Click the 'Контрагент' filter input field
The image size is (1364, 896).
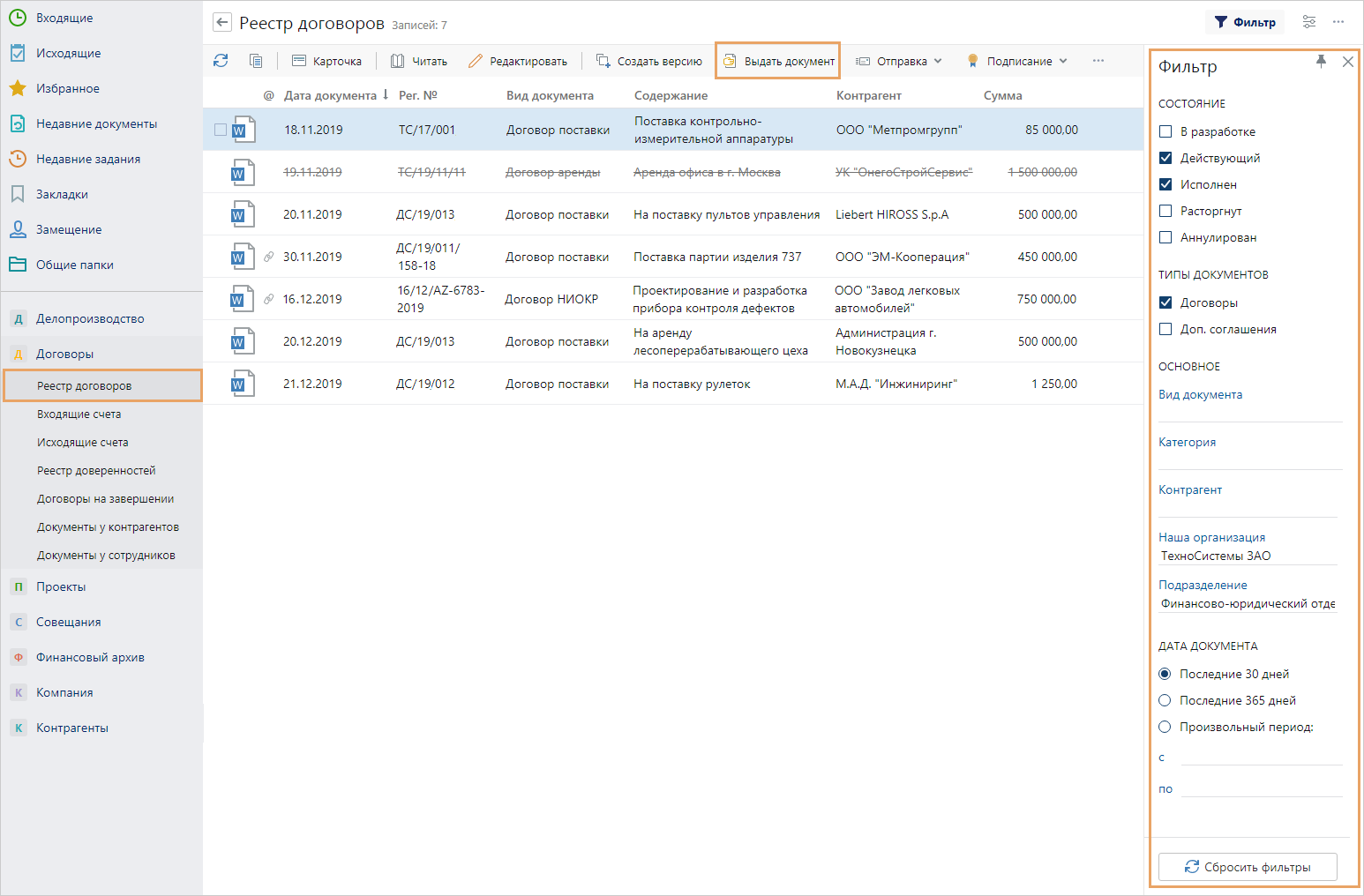coord(1248,507)
